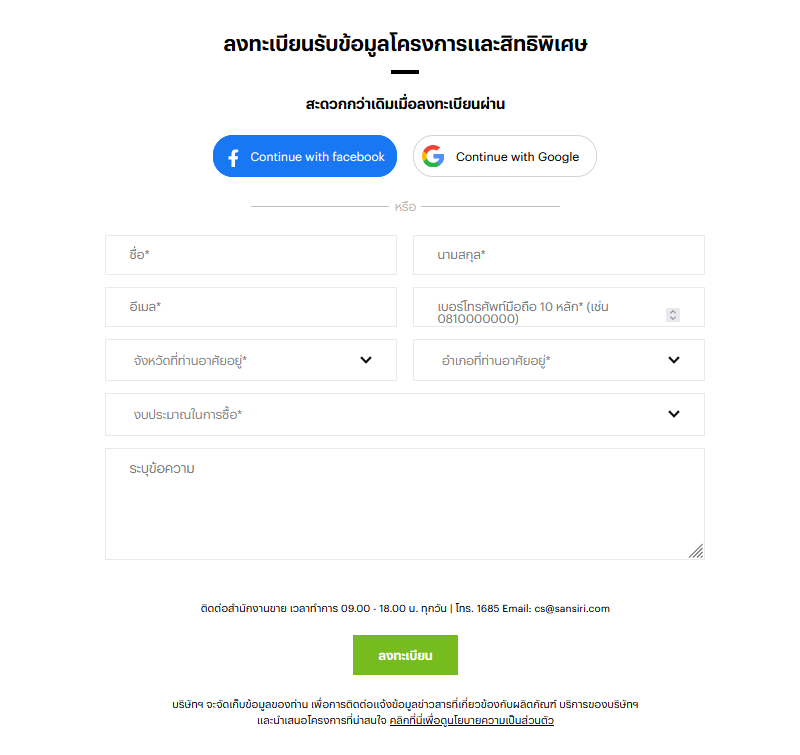
Task: Focus the ระบุข้อความ message textarea
Action: tap(405, 504)
